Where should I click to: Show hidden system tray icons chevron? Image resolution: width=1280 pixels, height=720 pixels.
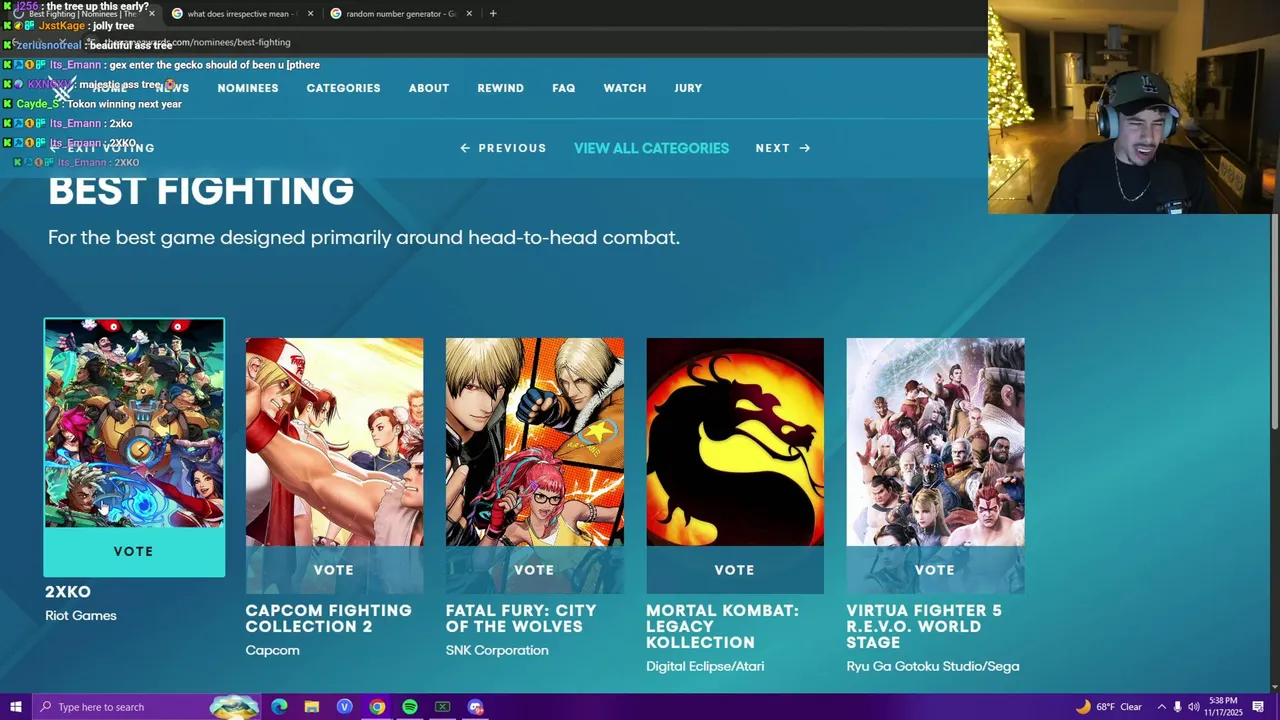pyautogui.click(x=1161, y=707)
